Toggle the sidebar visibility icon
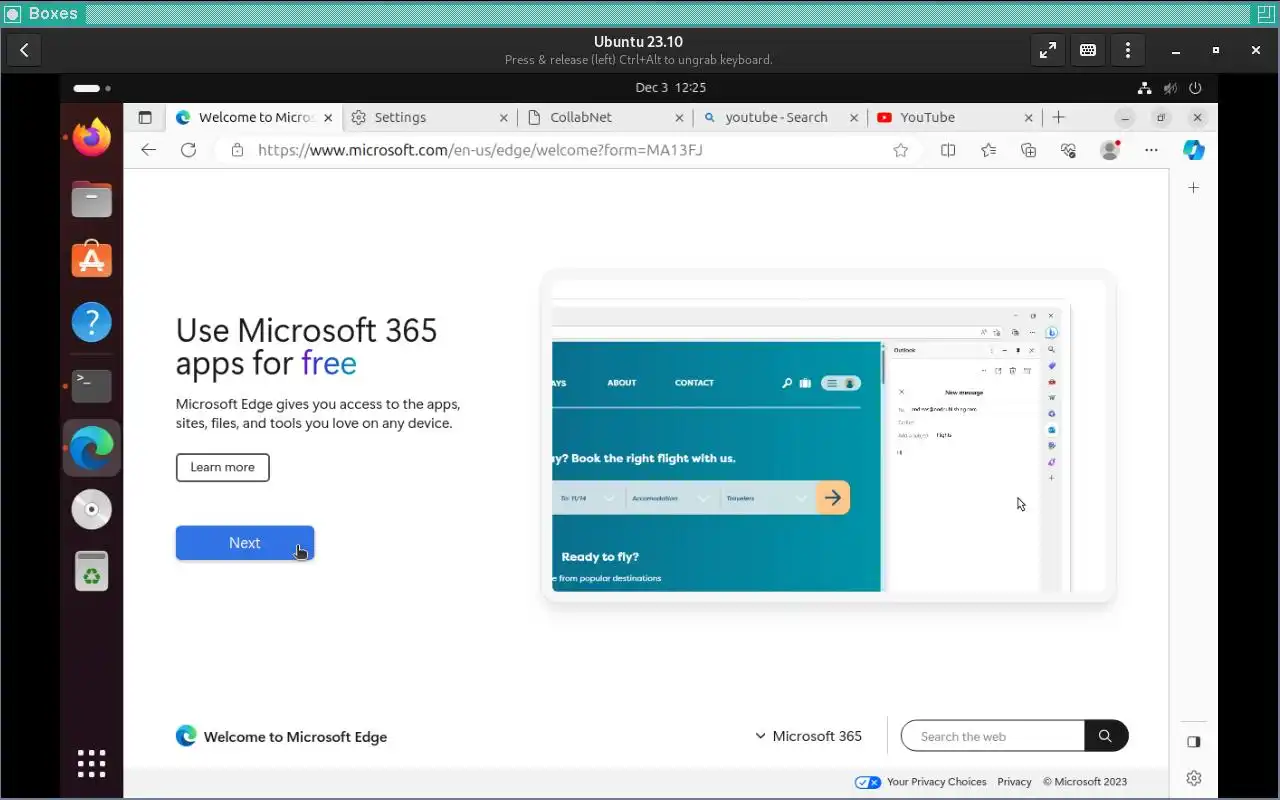Screen dimensions: 1280x800 click(x=1193, y=742)
